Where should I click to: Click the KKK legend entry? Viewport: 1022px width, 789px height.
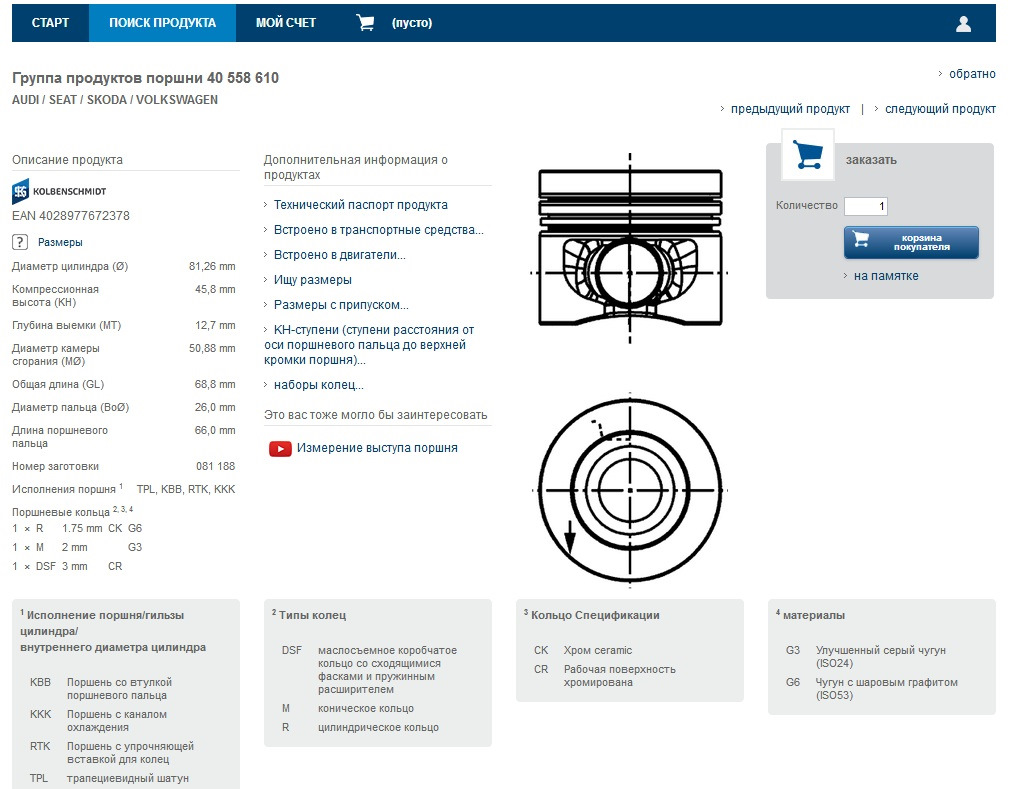[98, 721]
